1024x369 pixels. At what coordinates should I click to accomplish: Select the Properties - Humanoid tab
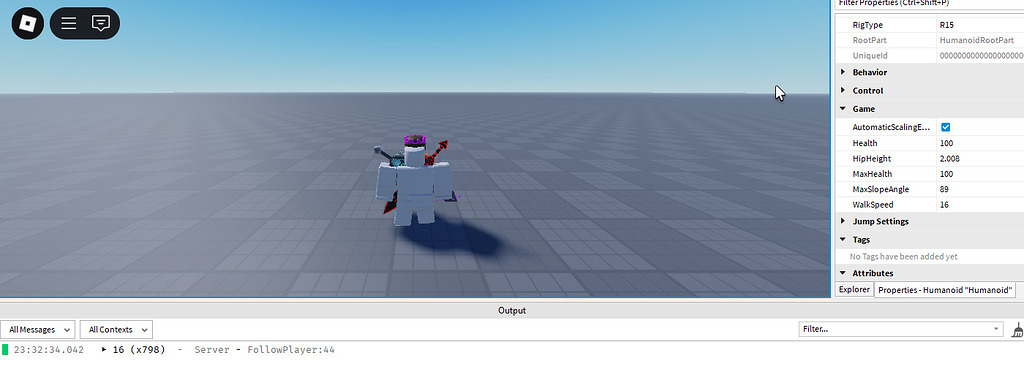(946, 289)
